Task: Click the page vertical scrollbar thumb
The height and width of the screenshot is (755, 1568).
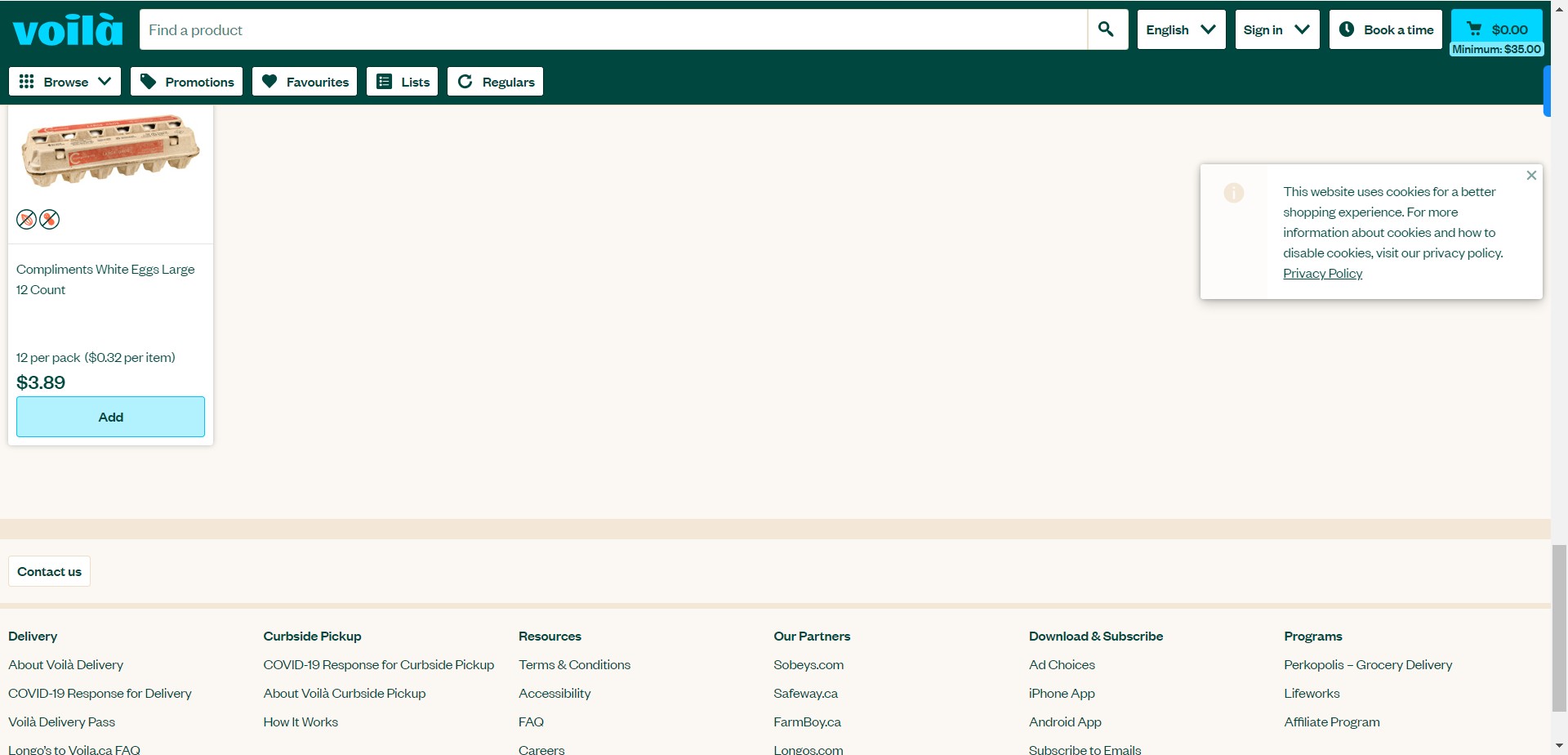Action: click(x=1559, y=628)
